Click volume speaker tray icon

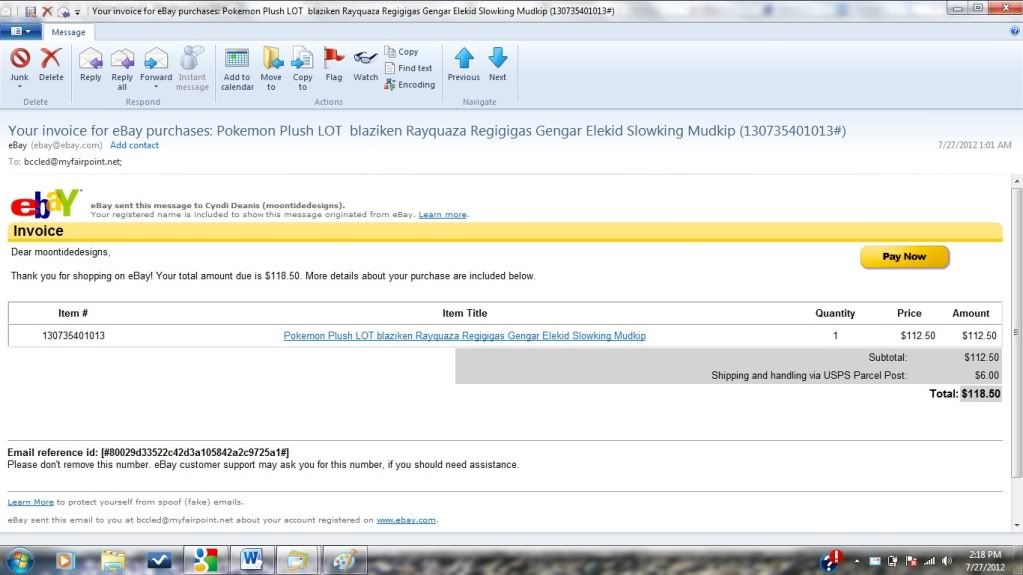point(947,561)
